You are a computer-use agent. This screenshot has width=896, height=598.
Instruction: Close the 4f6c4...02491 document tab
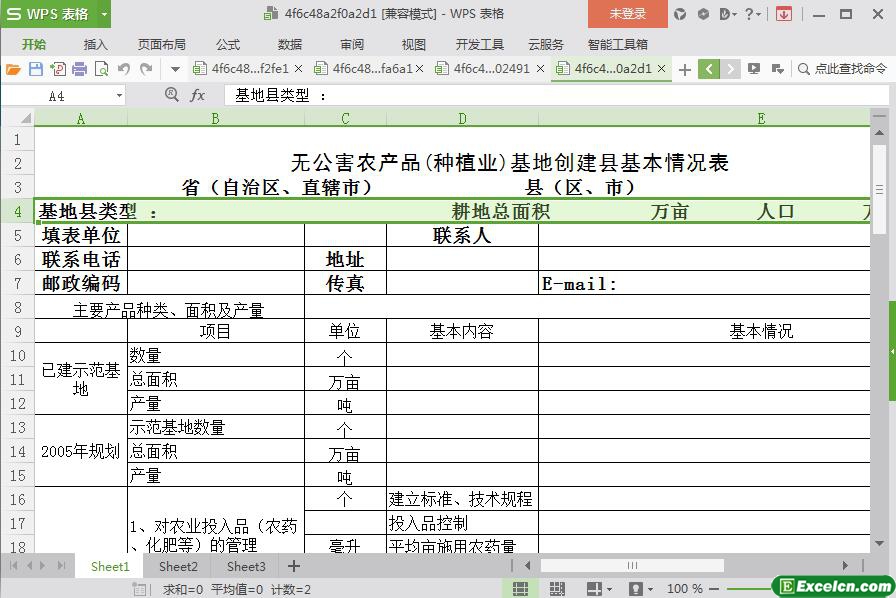tap(541, 69)
